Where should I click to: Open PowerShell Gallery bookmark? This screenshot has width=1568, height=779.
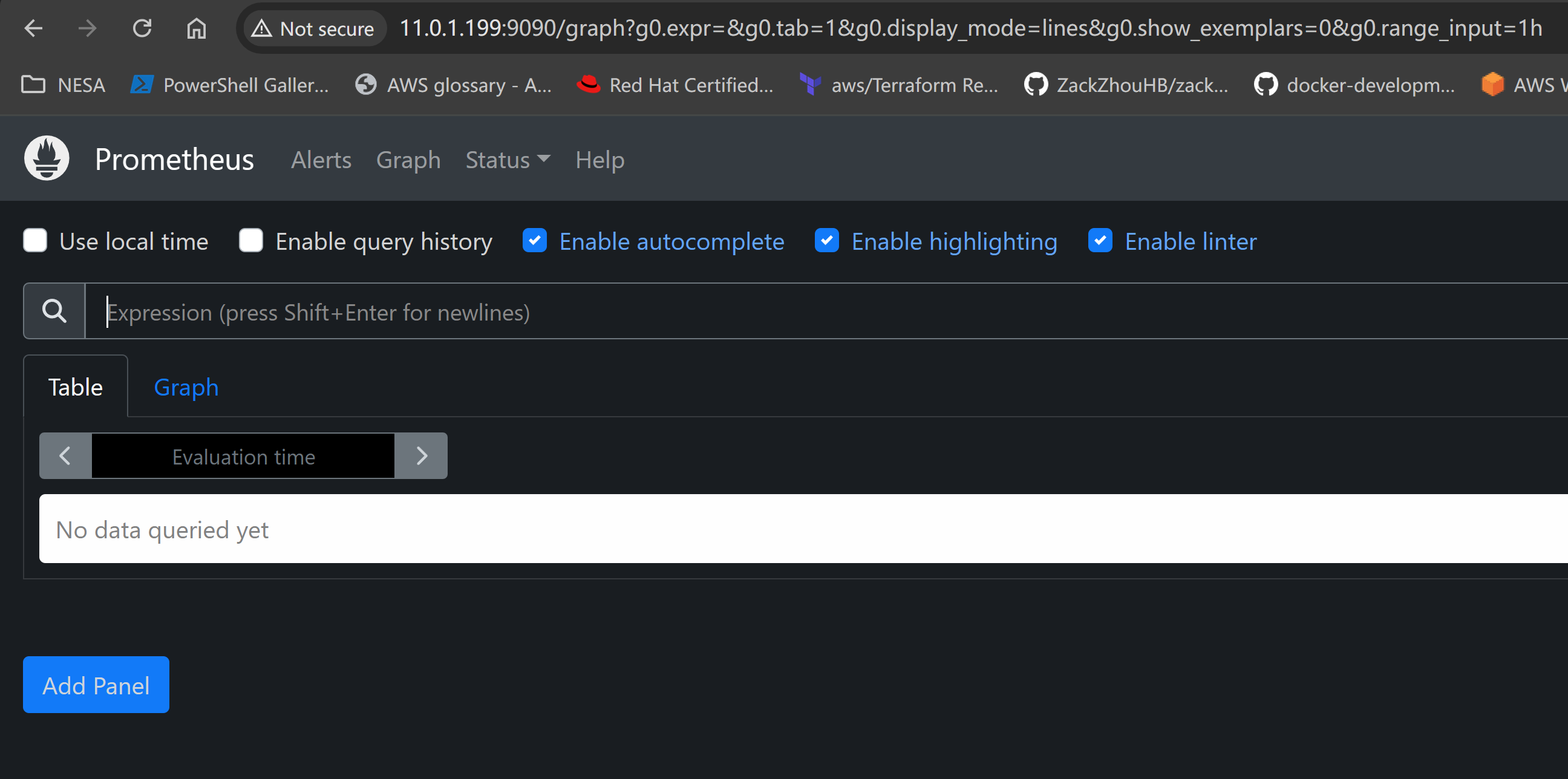tap(230, 85)
